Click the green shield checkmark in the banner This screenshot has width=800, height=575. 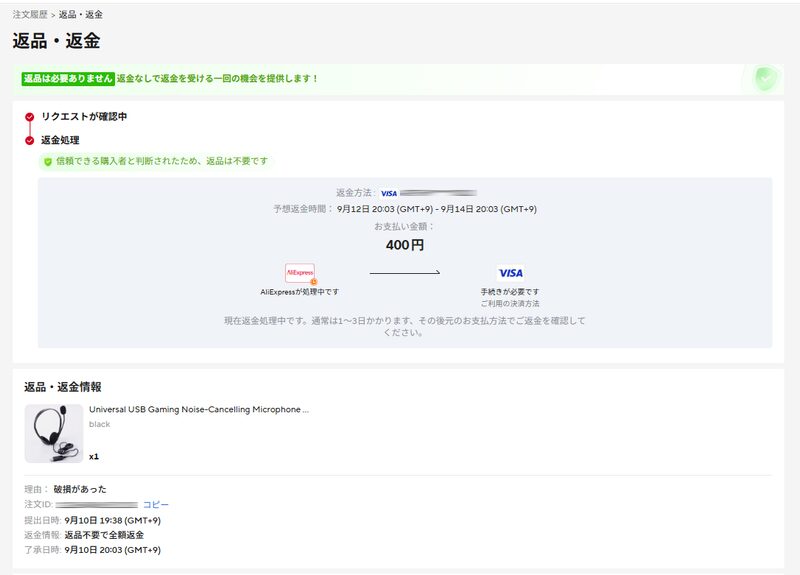pyautogui.click(x=765, y=79)
